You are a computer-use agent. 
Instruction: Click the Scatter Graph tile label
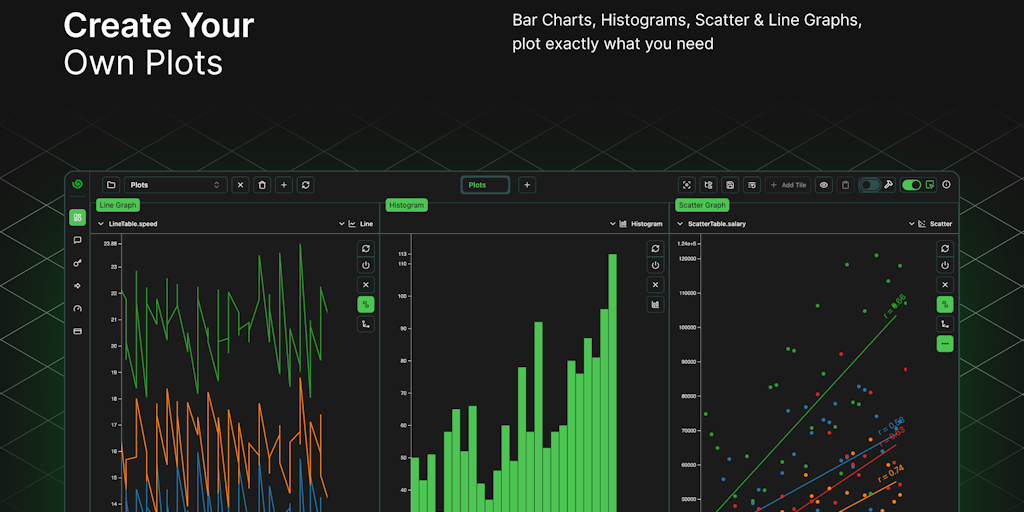(702, 205)
